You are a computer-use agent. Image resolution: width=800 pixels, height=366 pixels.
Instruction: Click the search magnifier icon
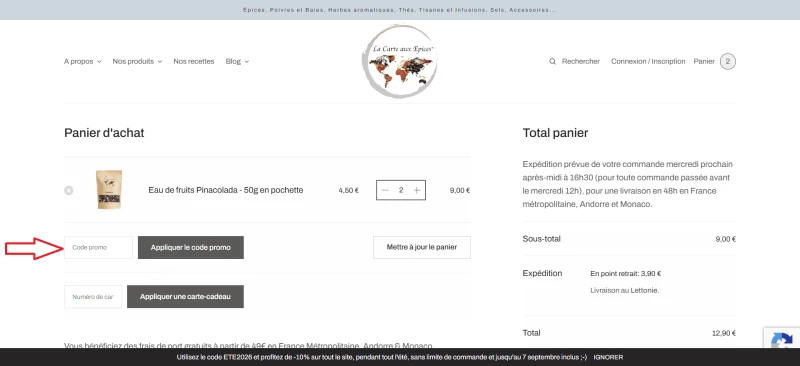click(x=552, y=61)
